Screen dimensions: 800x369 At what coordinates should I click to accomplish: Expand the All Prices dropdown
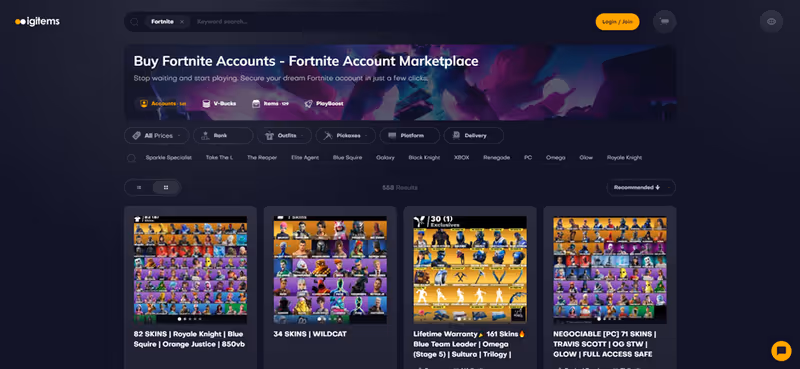[x=157, y=136]
